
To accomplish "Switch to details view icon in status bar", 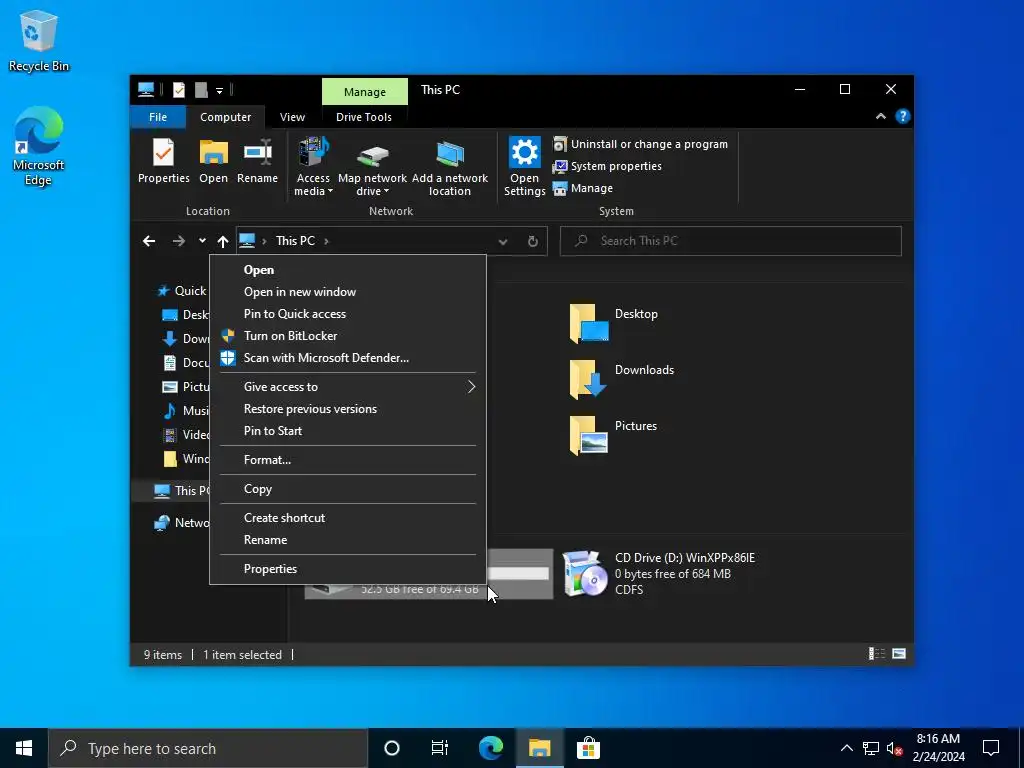I will tap(876, 654).
